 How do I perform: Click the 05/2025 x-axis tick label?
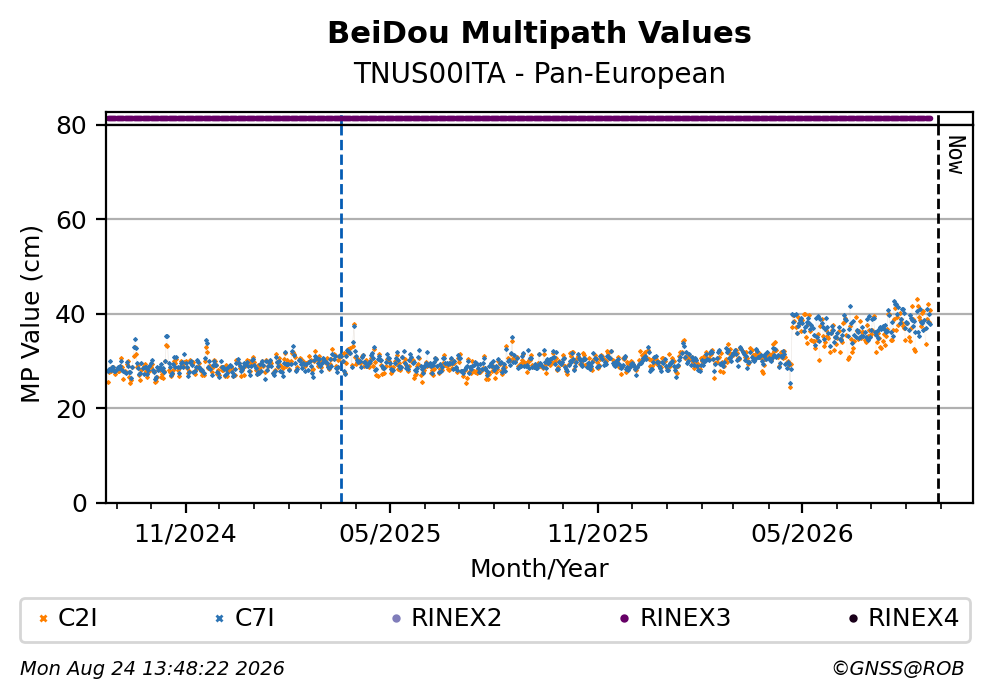point(389,534)
